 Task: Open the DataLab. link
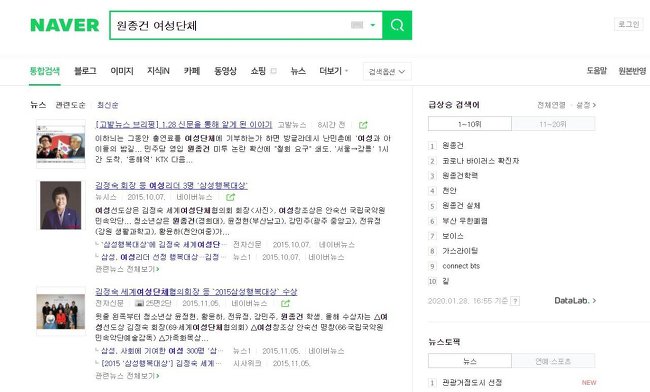[575, 300]
